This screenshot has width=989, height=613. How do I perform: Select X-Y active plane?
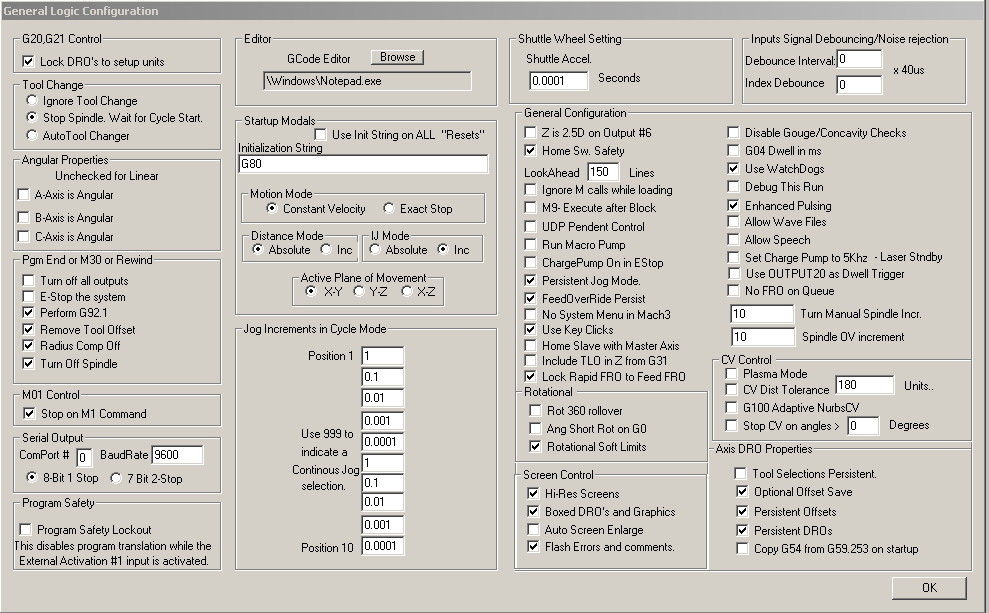[x=310, y=291]
